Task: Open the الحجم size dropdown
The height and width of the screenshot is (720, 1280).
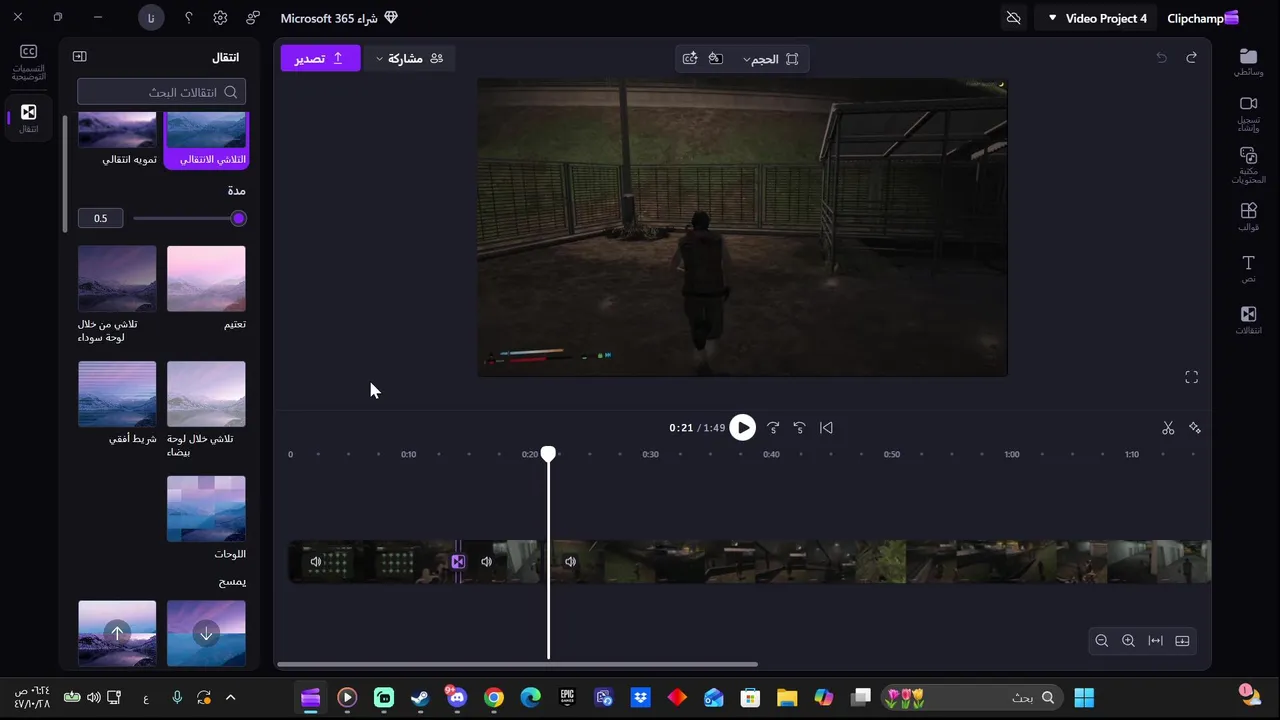Action: (x=770, y=59)
